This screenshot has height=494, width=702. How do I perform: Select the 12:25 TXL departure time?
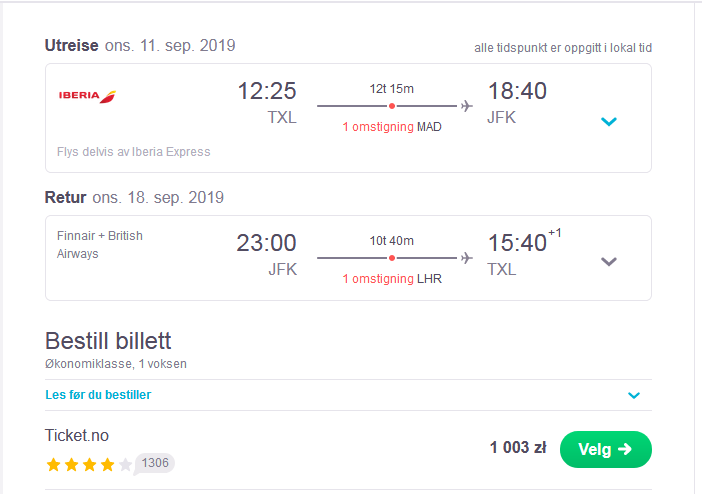click(x=267, y=103)
